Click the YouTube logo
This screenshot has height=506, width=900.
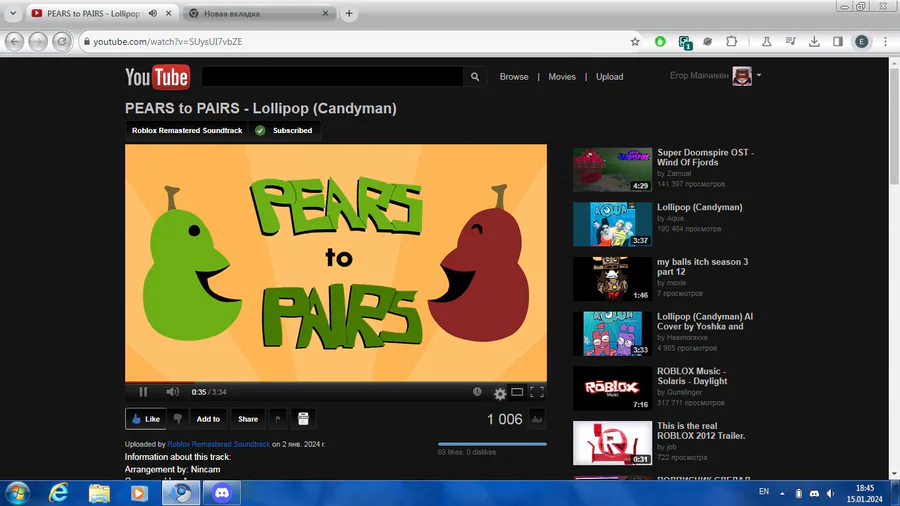pyautogui.click(x=157, y=77)
